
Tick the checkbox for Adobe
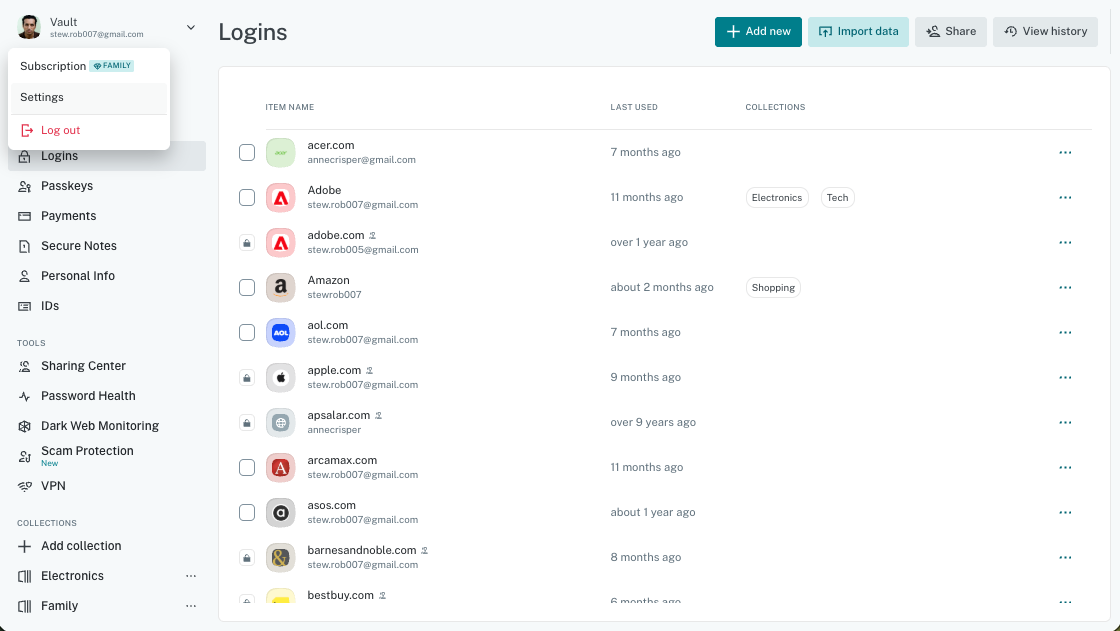pos(247,198)
